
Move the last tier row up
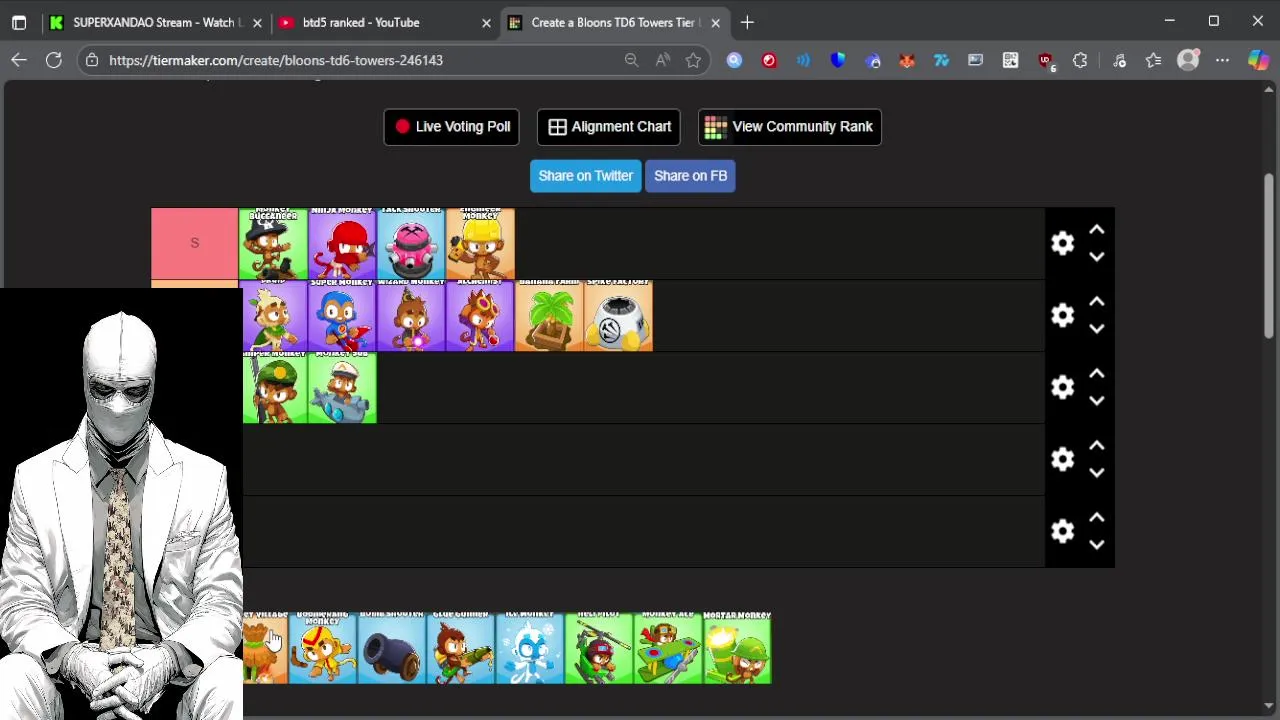(x=1096, y=518)
